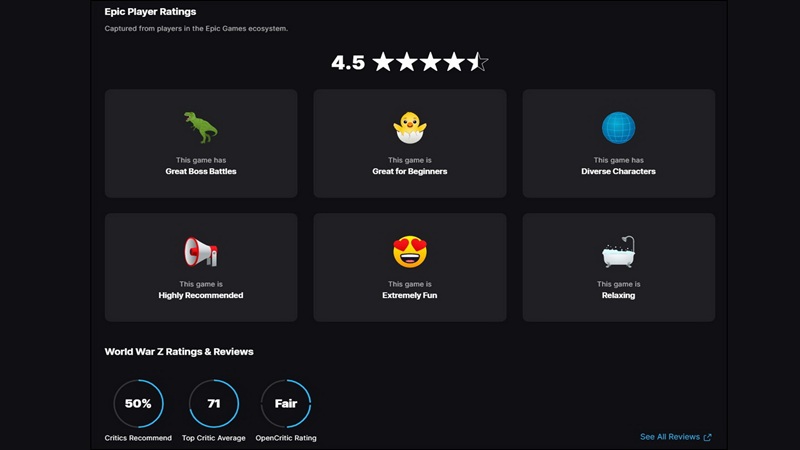Click the Highly Recommended label
This screenshot has height=450, width=800.
201,295
